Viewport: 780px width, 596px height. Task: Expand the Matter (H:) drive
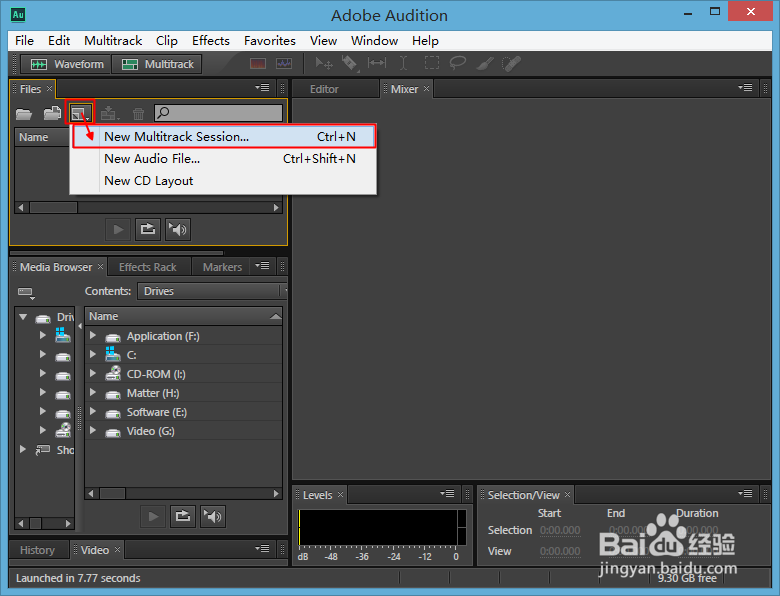(93, 393)
